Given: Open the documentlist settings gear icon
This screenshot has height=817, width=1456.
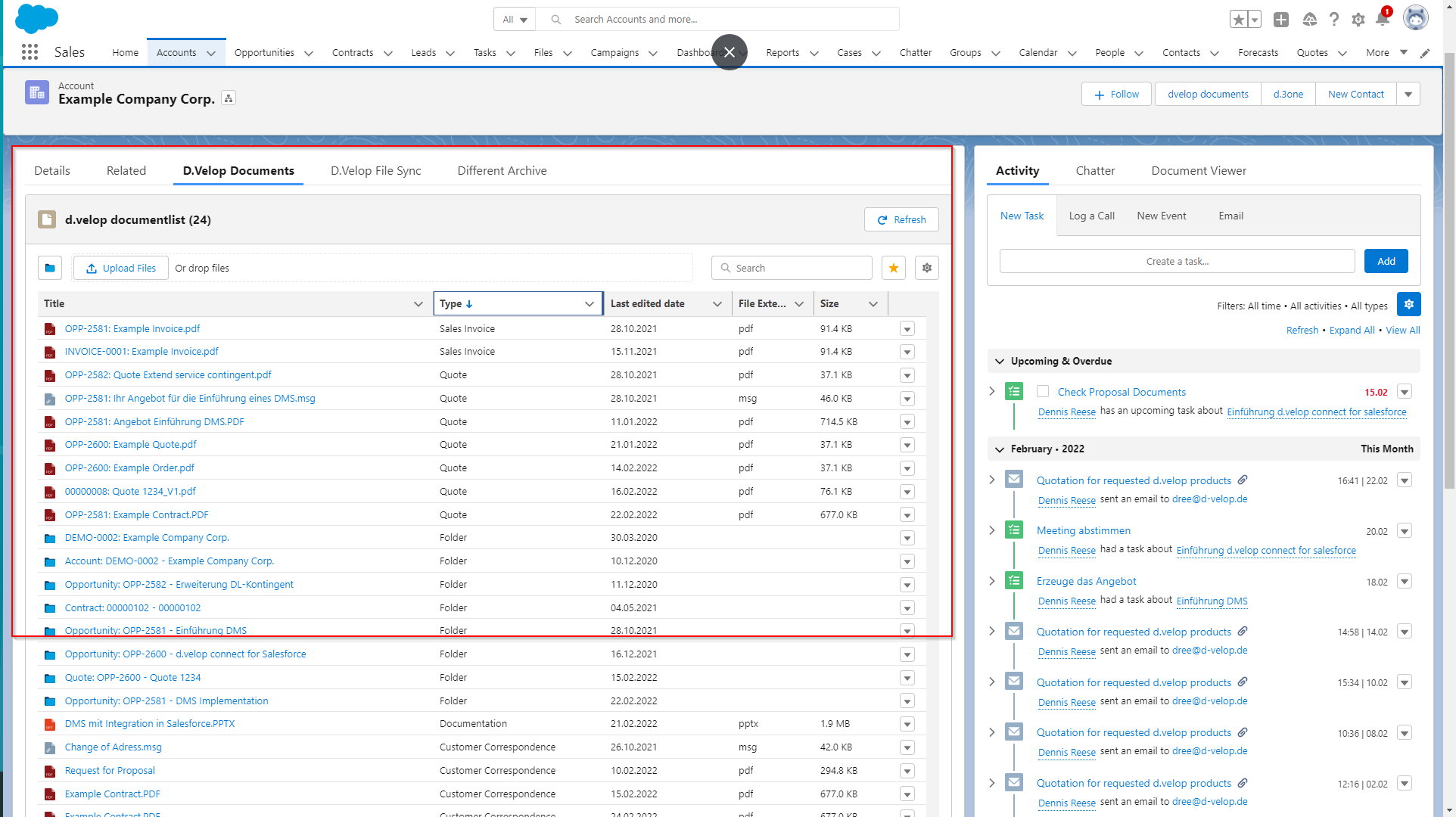Looking at the screenshot, I should [926, 268].
